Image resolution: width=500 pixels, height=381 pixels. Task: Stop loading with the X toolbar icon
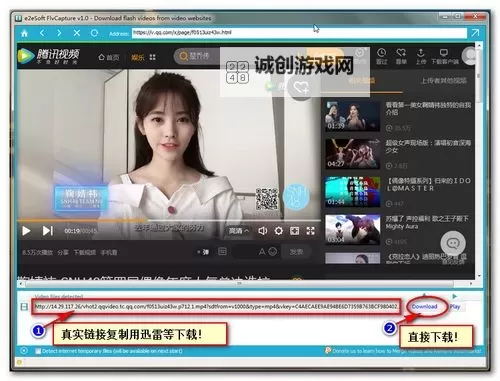point(77,33)
